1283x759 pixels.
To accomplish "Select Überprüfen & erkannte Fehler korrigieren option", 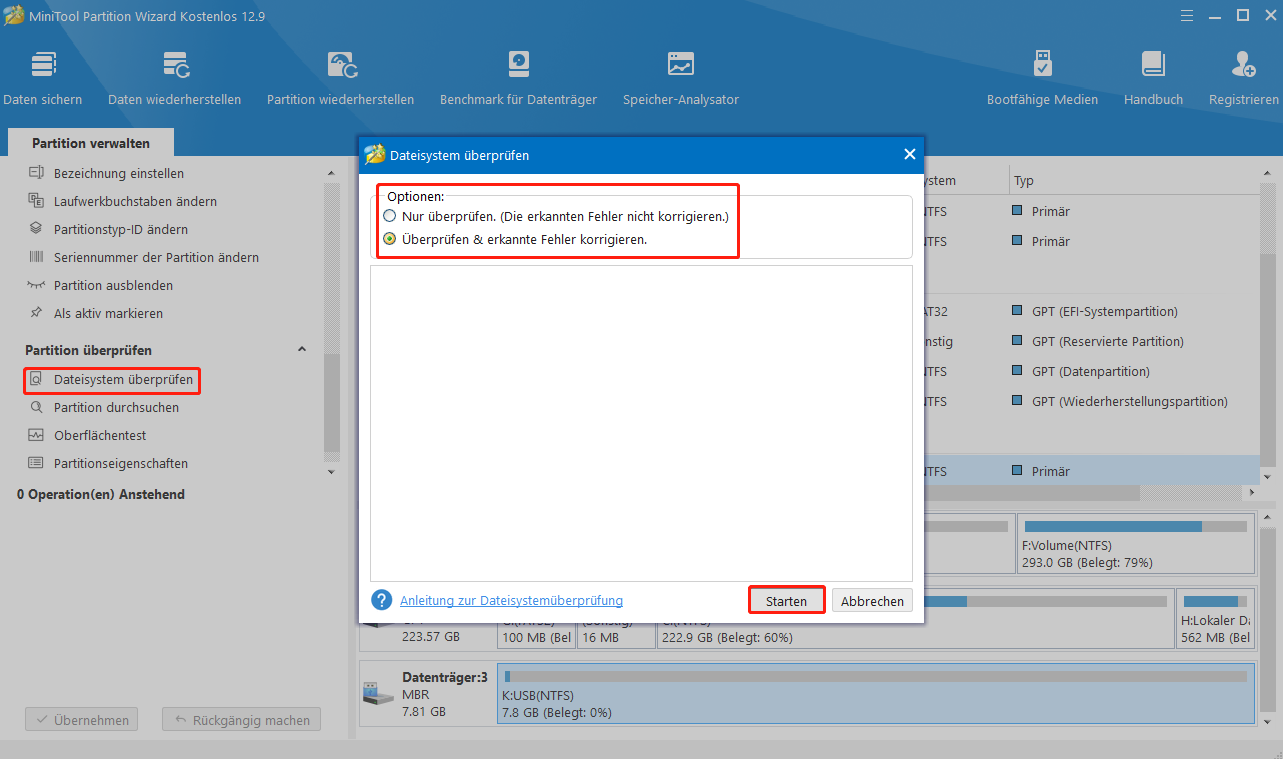I will [390, 239].
